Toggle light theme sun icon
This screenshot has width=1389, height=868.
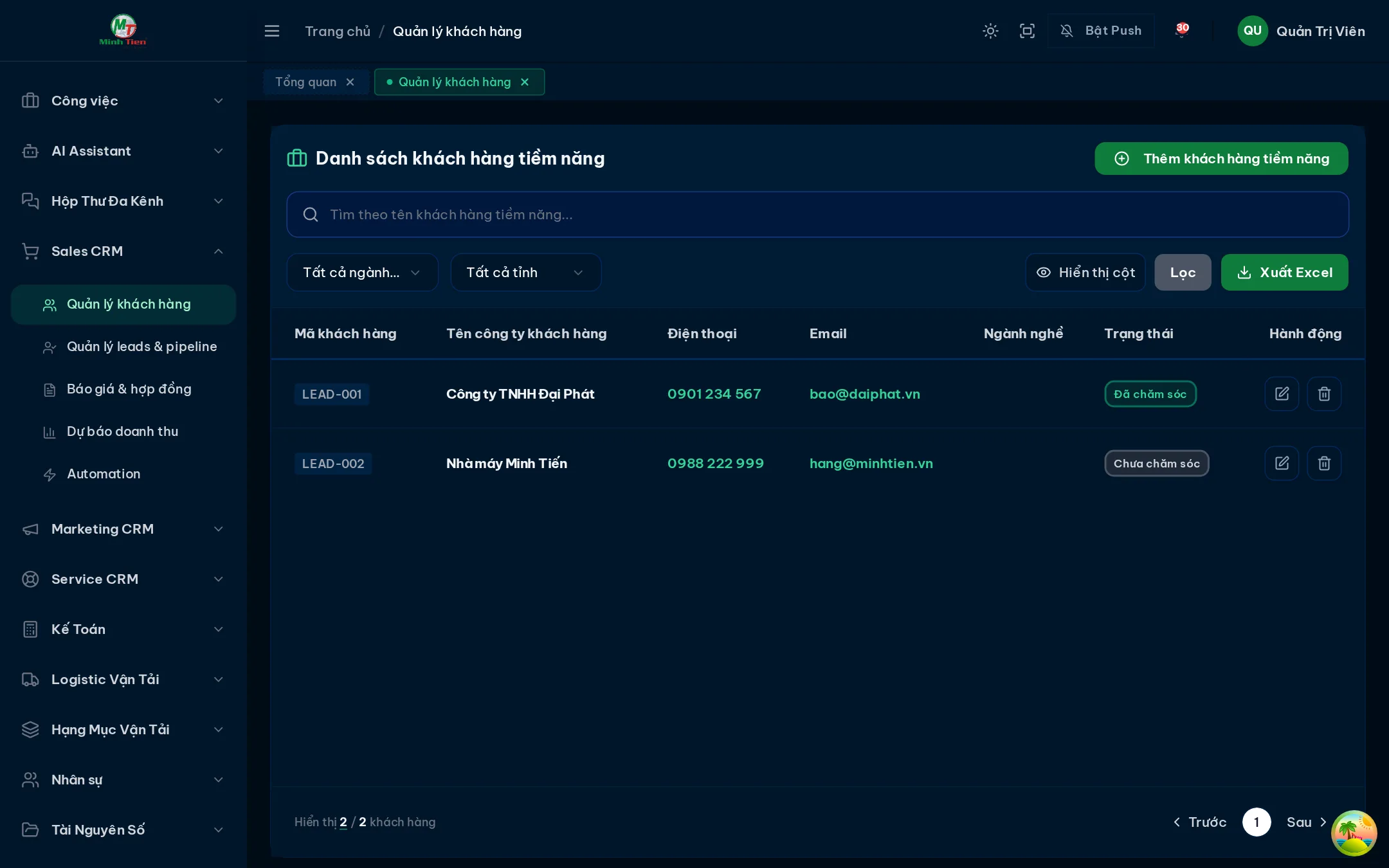(990, 31)
